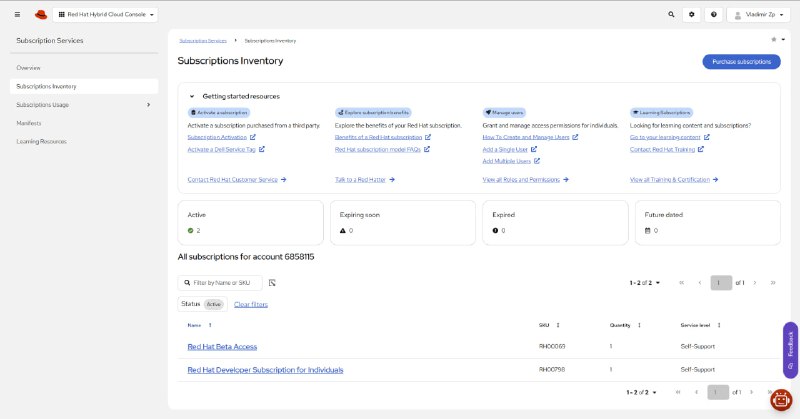Screen dimensions: 800x419
Task: Open the hamburger navigation menu
Action: pos(17,15)
